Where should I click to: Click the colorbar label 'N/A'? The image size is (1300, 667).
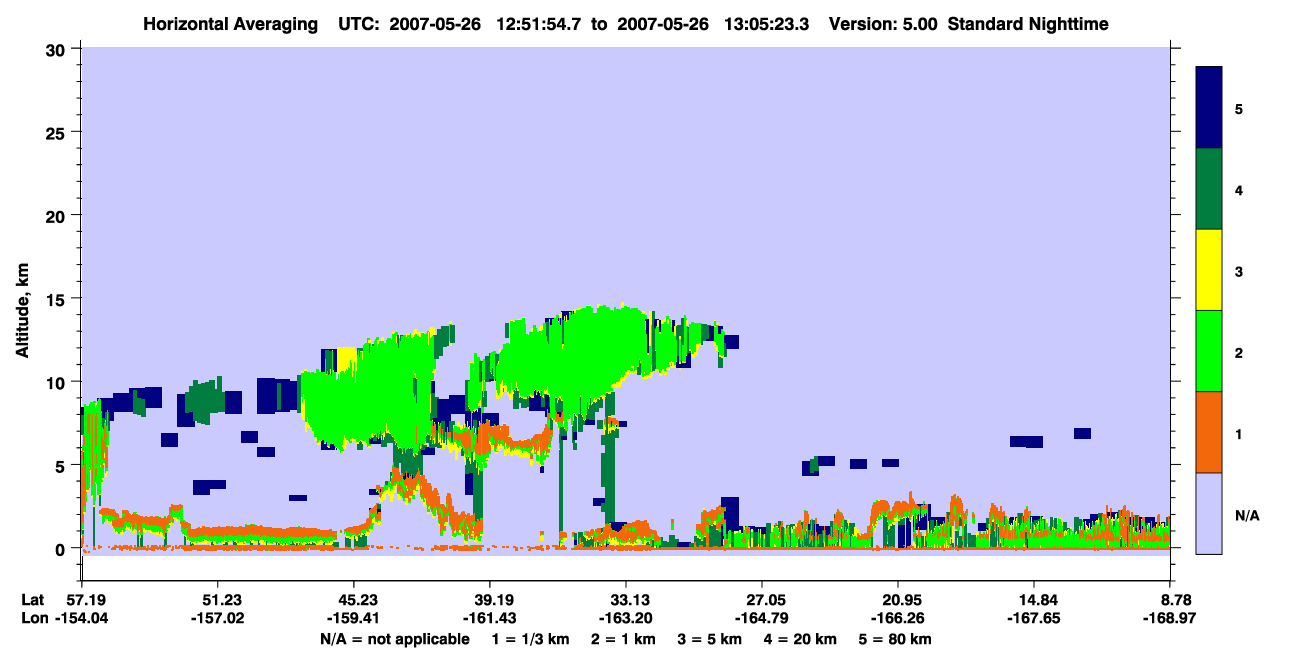tap(1247, 515)
